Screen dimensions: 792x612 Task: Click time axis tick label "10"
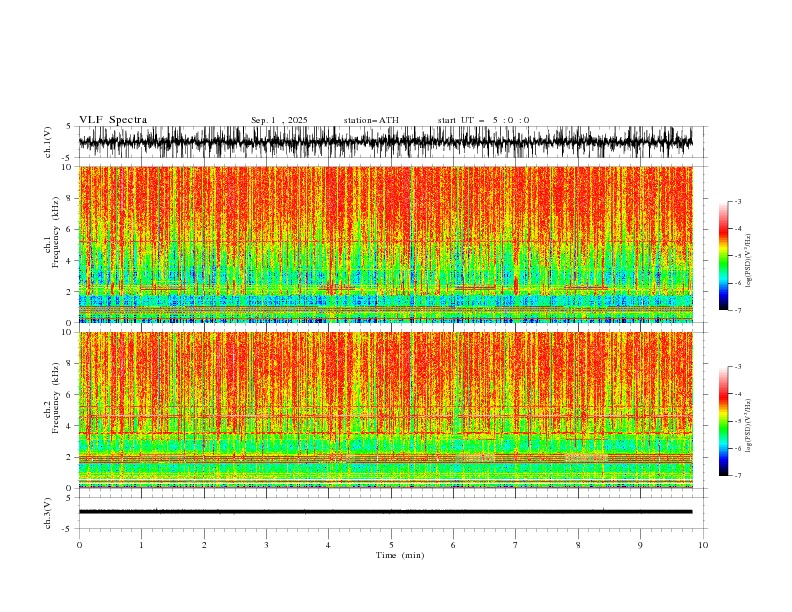[x=703, y=545]
